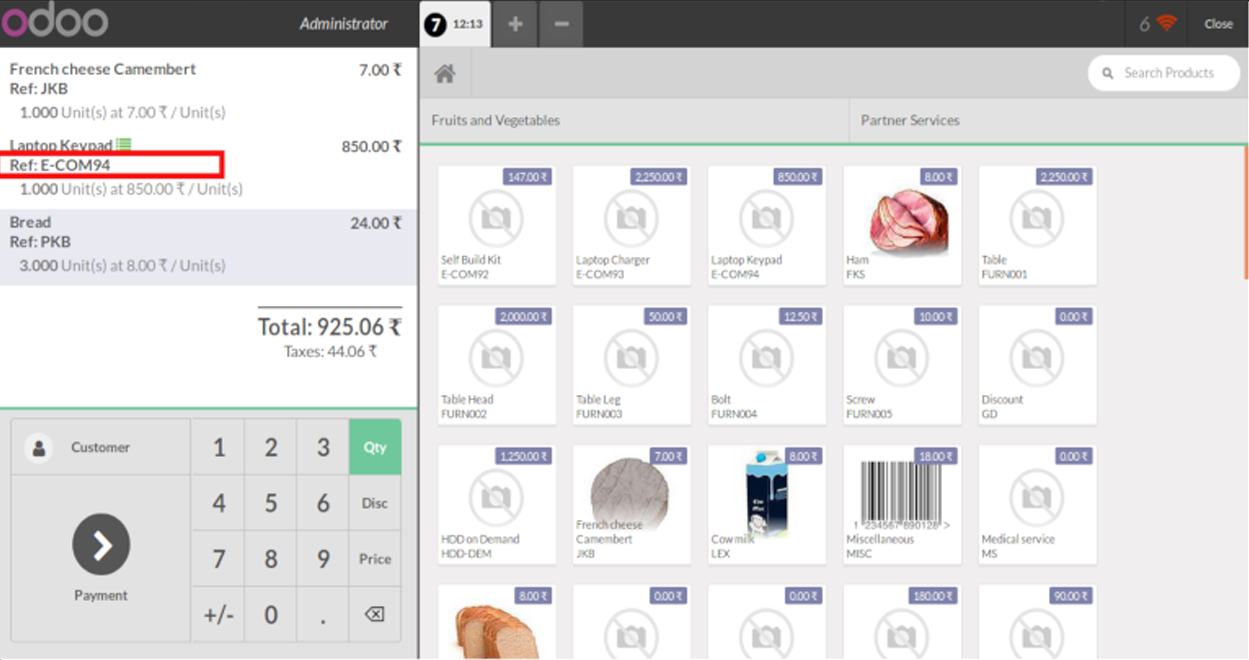
Task: Tap numpad digit 0
Action: 271,614
